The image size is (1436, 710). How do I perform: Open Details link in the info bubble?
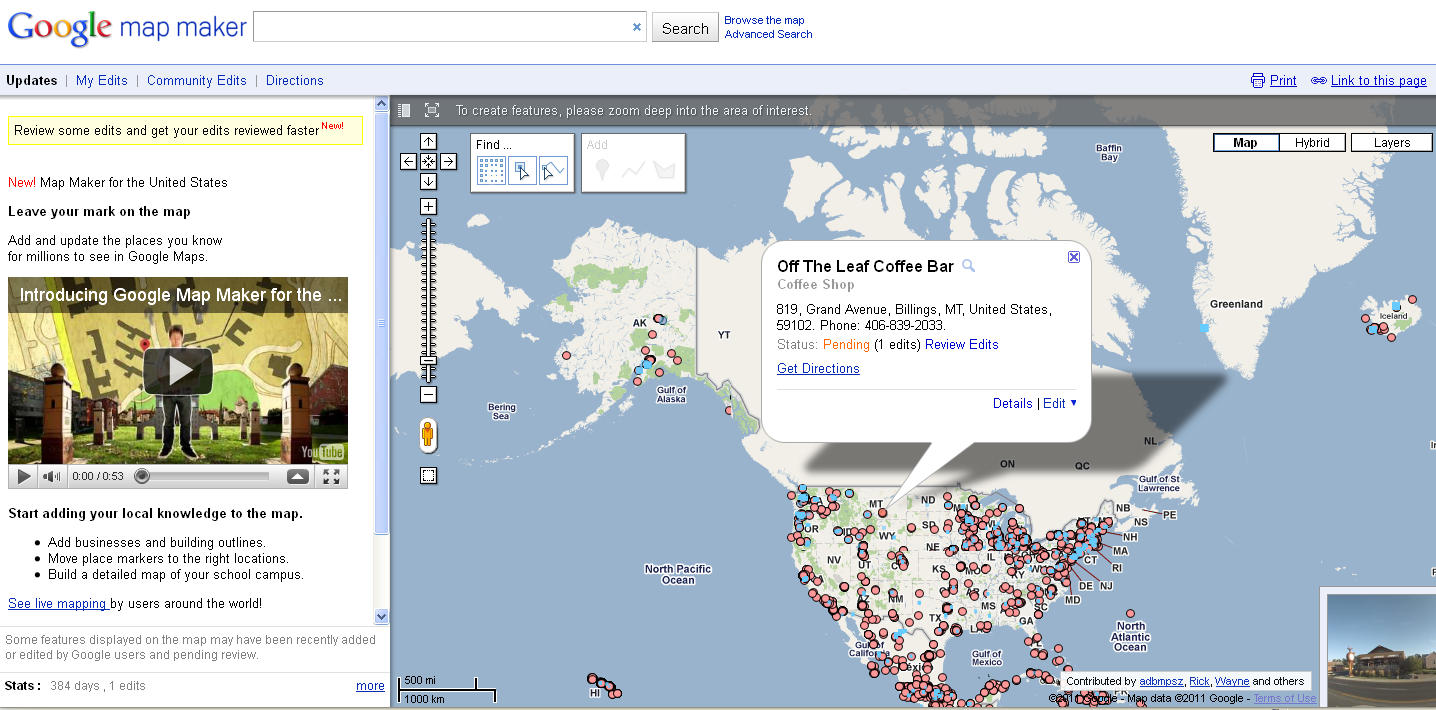[1012, 403]
